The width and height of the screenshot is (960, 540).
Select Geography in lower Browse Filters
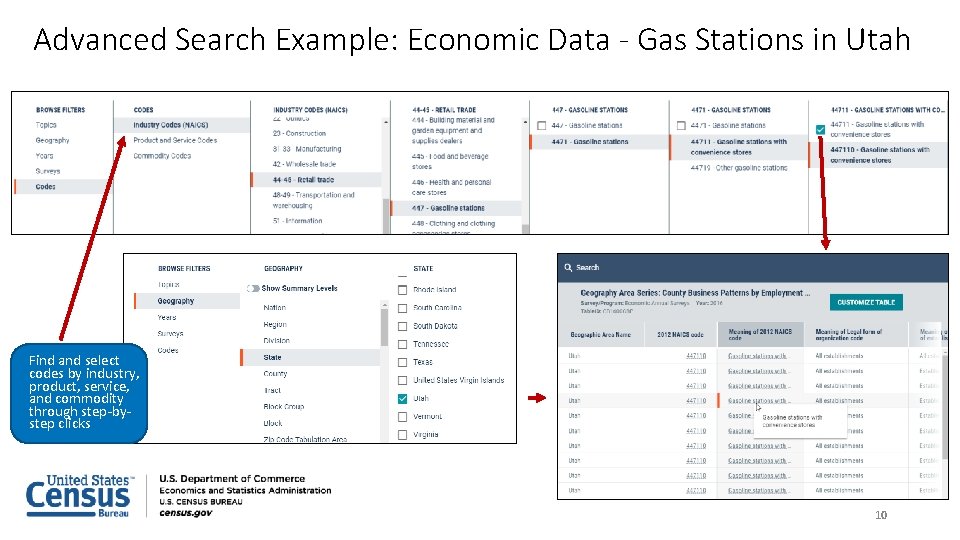click(175, 301)
